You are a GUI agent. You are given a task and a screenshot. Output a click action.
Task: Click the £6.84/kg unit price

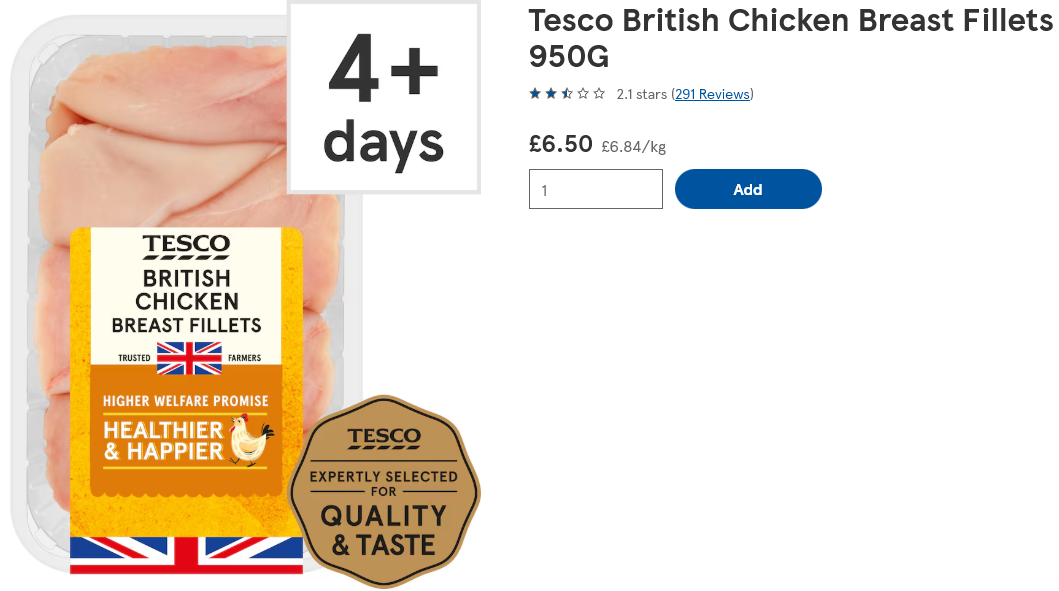click(x=633, y=147)
